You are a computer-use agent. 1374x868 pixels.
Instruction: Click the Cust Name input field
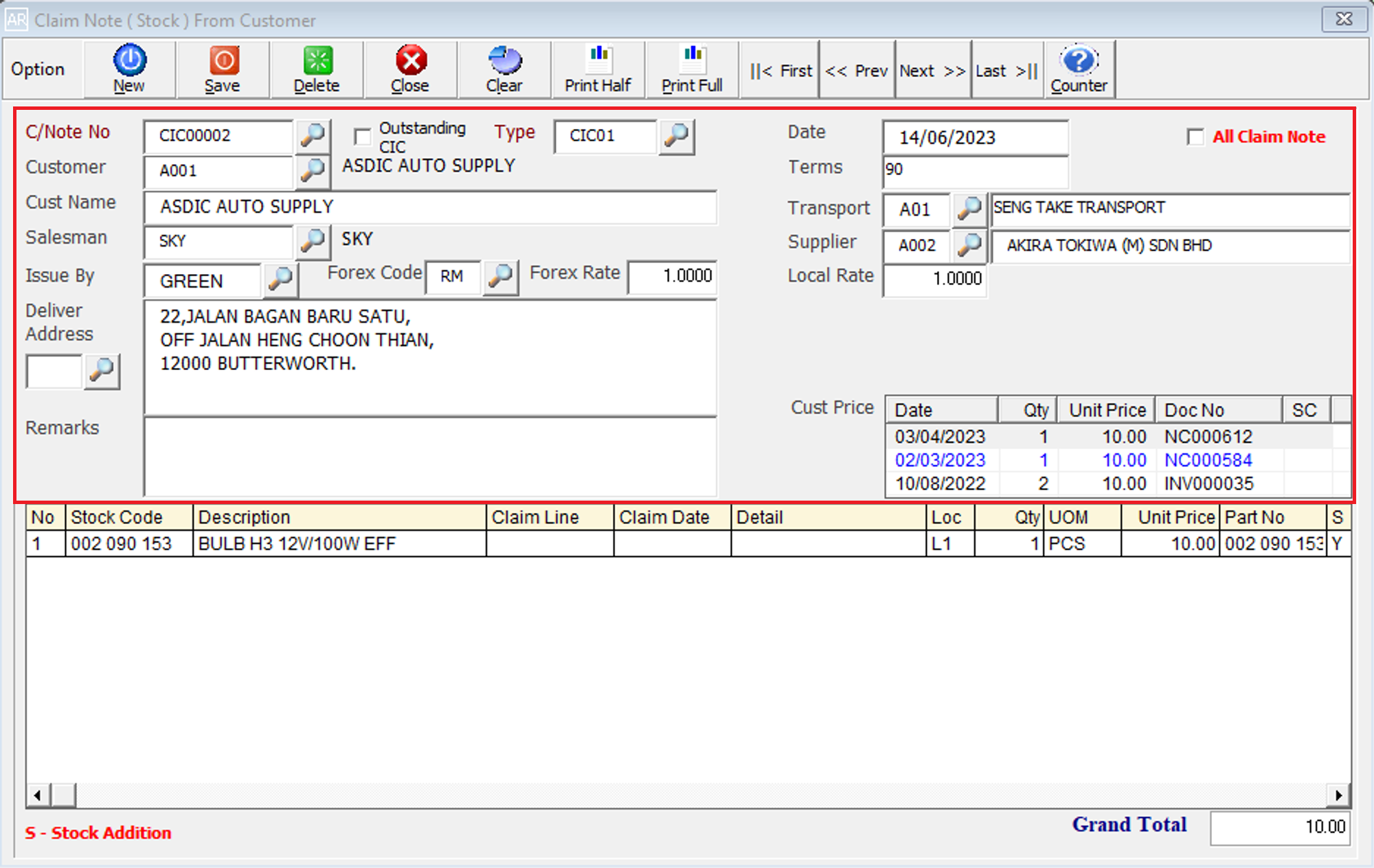point(430,207)
